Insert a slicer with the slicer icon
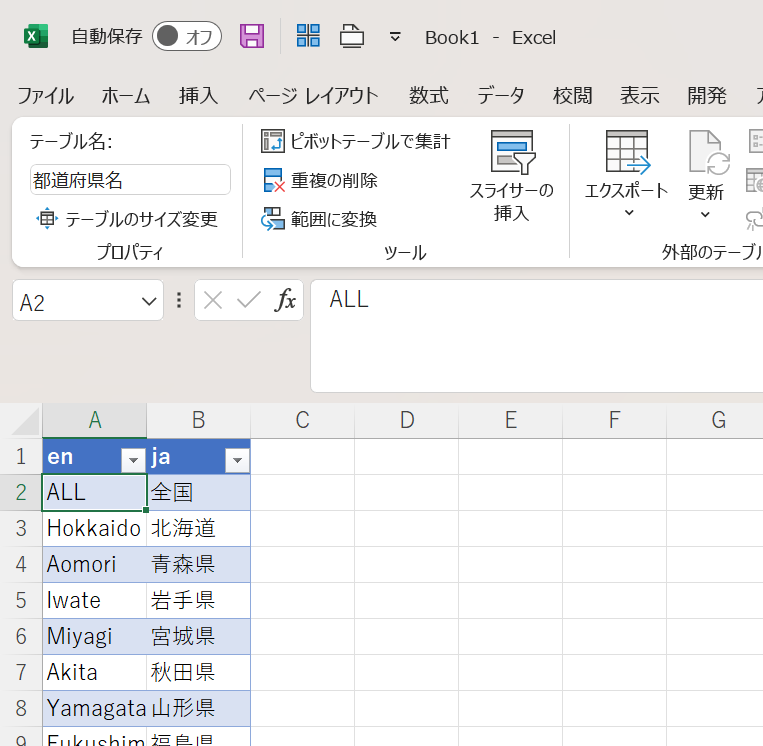The width and height of the screenshot is (763, 746). pos(513,152)
